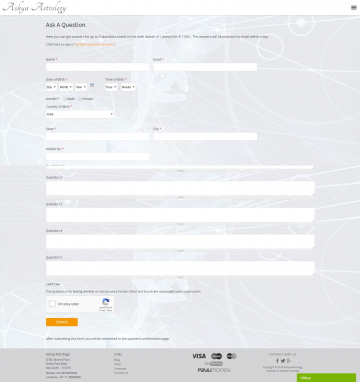
Task: Check the I'm not a robot box
Action: (52, 304)
